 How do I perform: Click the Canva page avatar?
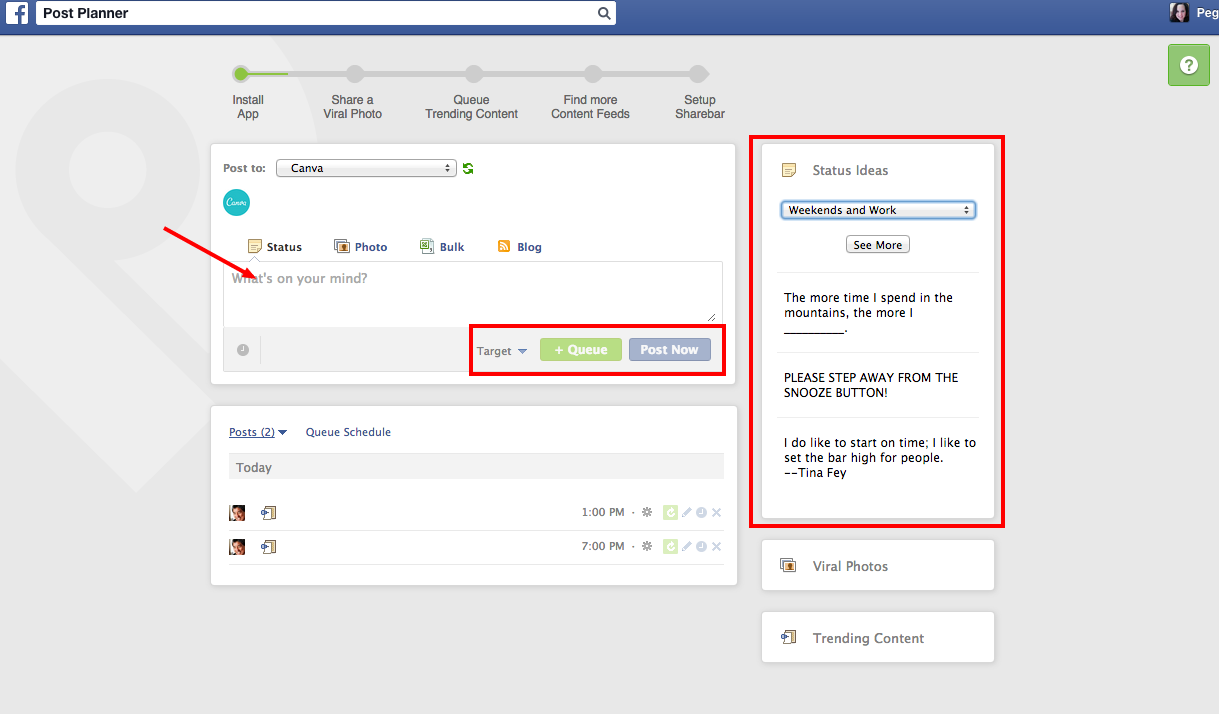(x=236, y=202)
